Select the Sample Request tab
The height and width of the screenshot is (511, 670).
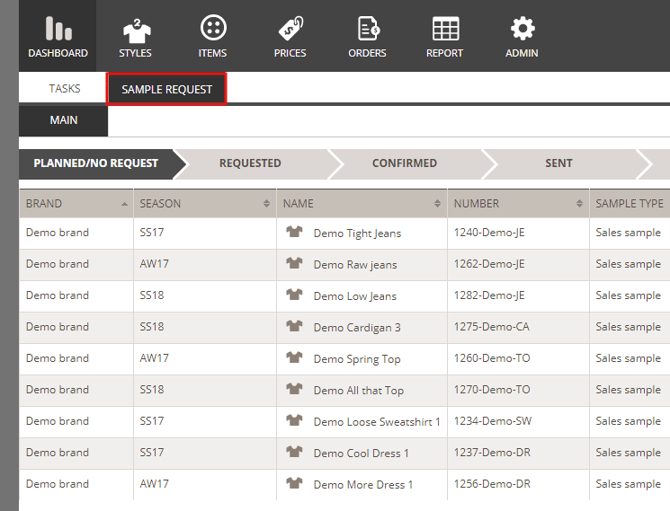click(x=167, y=89)
